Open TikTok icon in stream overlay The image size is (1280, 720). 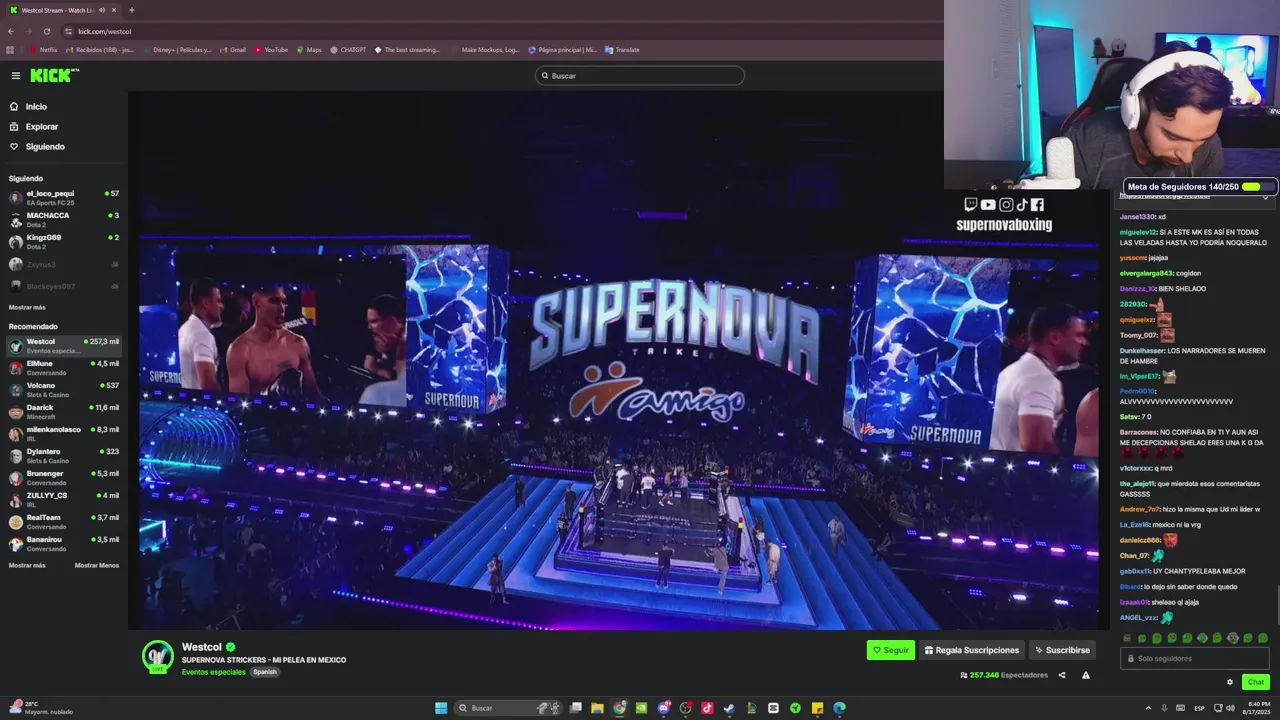click(x=1022, y=204)
